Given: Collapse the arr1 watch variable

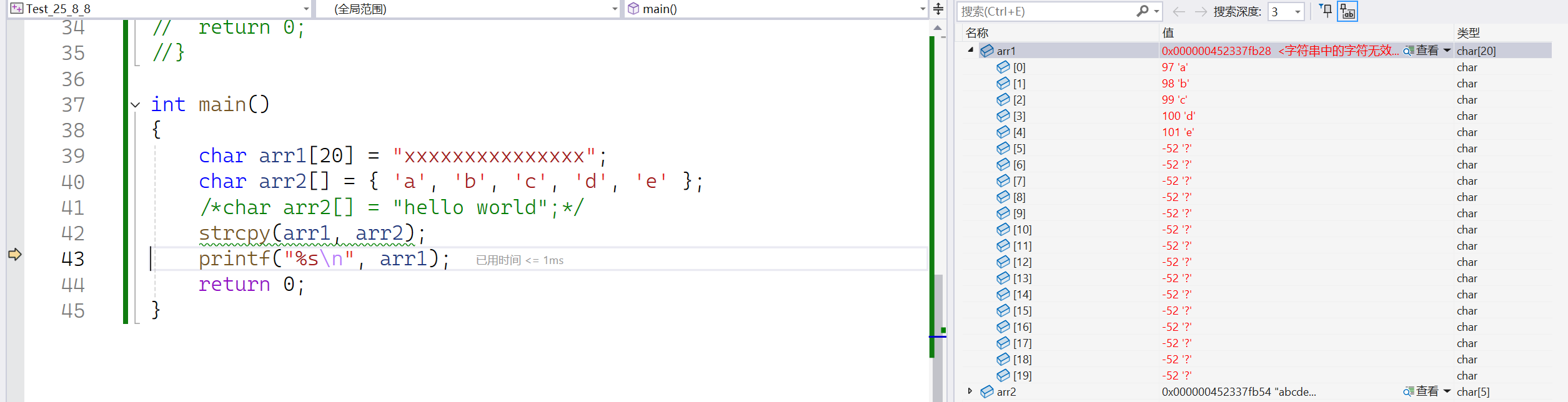Looking at the screenshot, I should tap(970, 50).
